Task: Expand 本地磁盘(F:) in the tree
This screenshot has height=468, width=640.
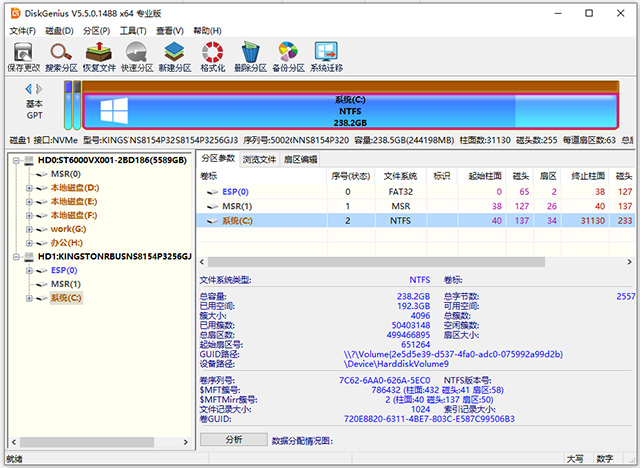Action: click(29, 215)
